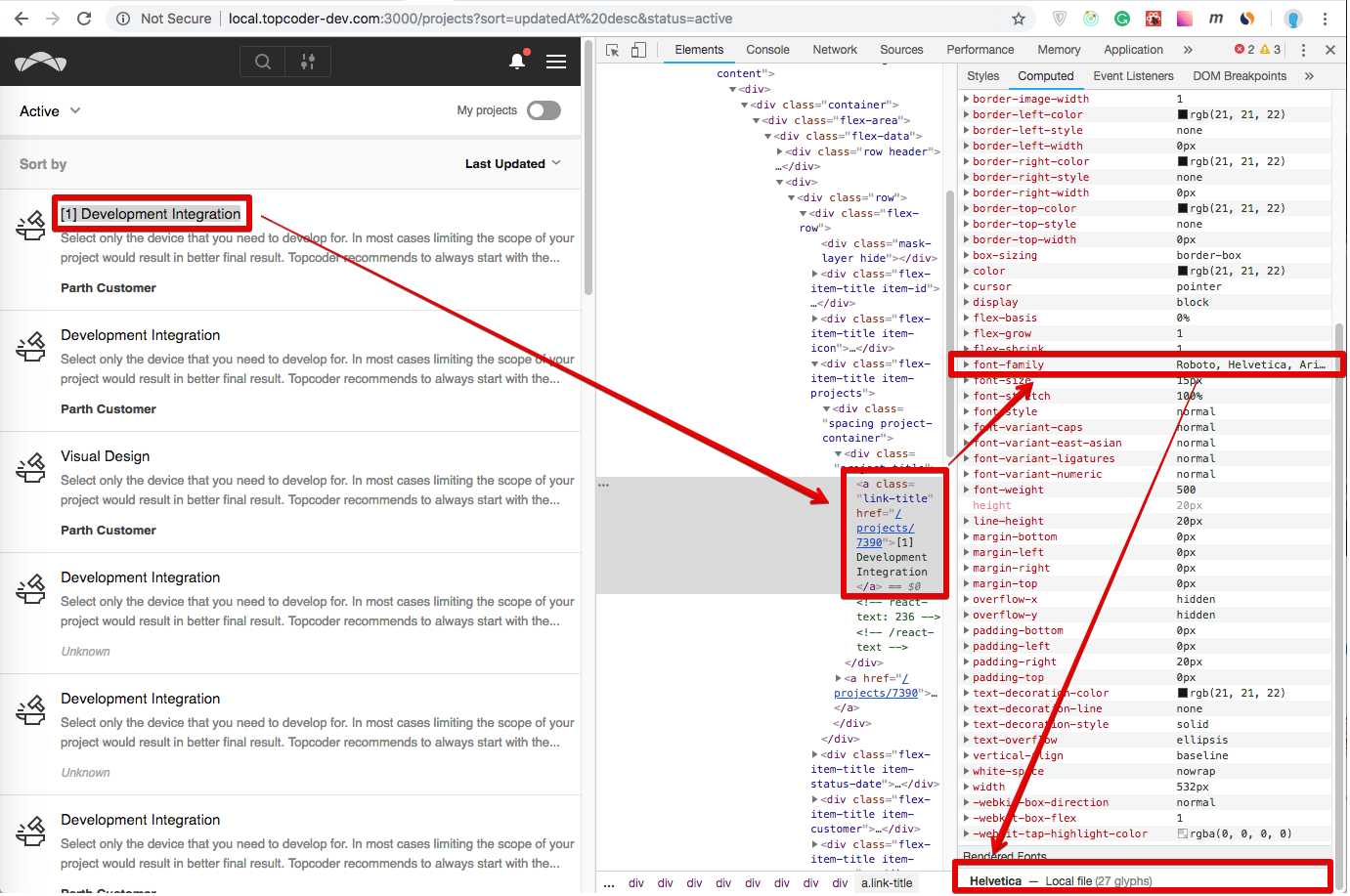The height and width of the screenshot is (896, 1350).
Task: Expand the border-left-color property
Action: [967, 114]
